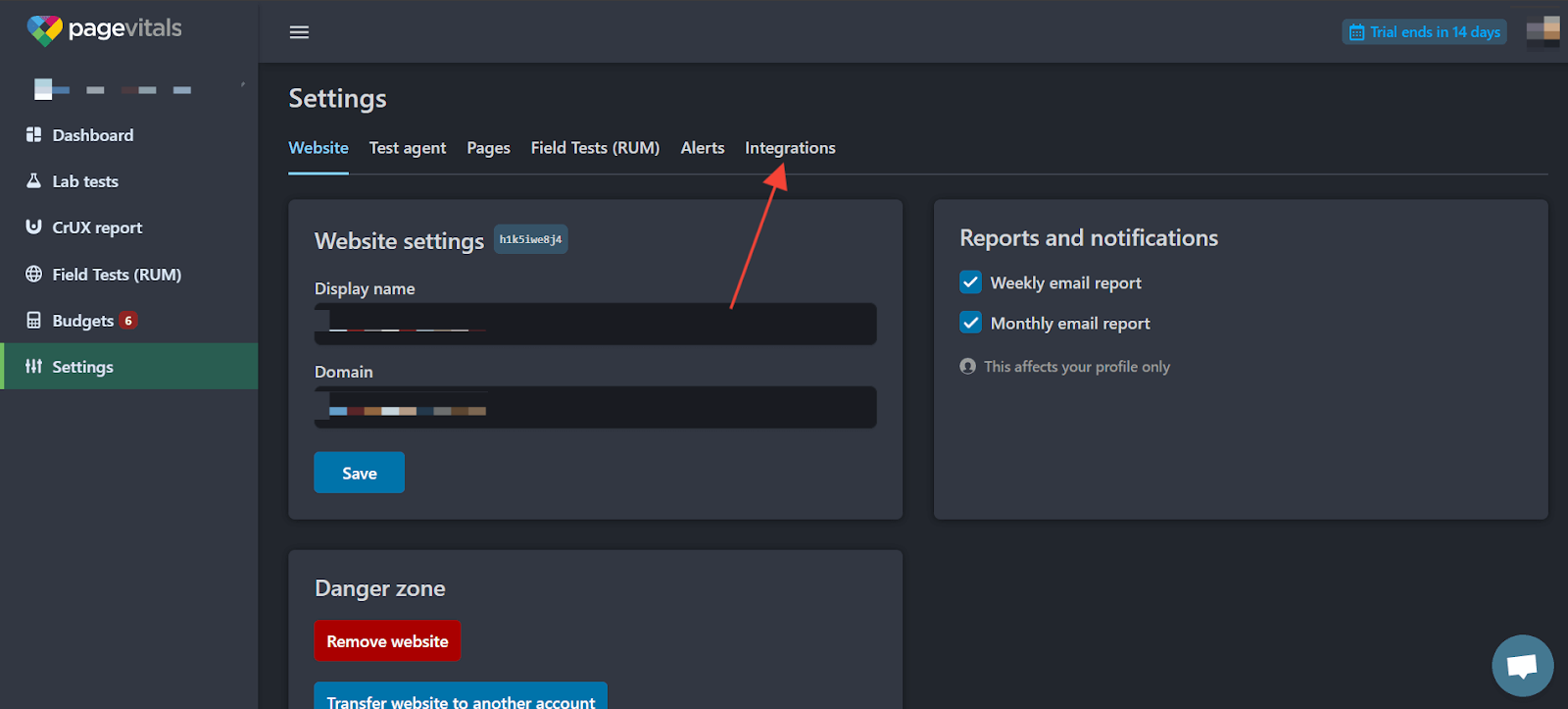
Task: Open the Test agent tab
Action: [x=408, y=148]
